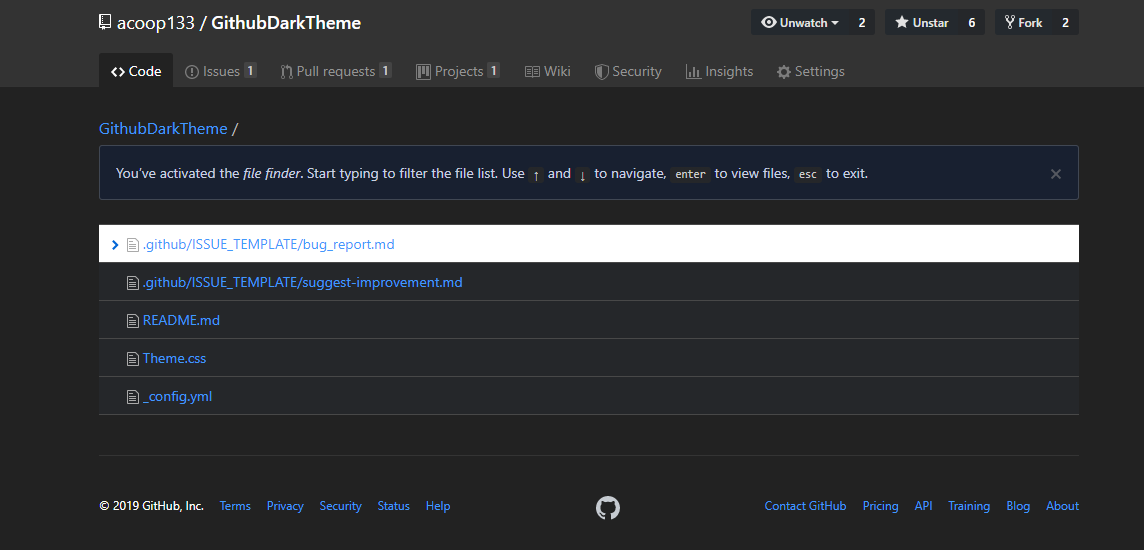The width and height of the screenshot is (1144, 550).
Task: View the 6 stargazers count
Action: (x=972, y=23)
